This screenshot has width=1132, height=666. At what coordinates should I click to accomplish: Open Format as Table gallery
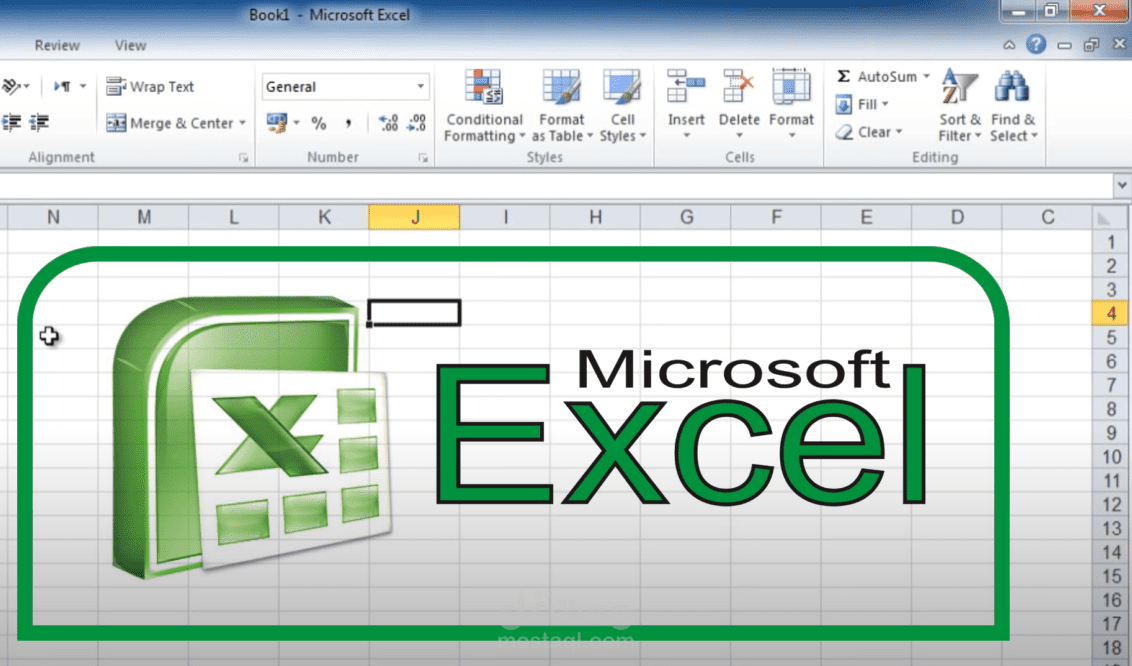coord(562,107)
